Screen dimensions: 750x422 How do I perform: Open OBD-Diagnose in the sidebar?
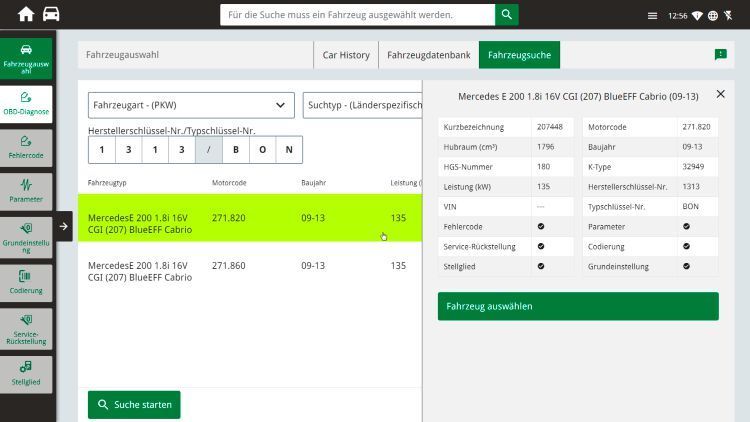point(26,104)
